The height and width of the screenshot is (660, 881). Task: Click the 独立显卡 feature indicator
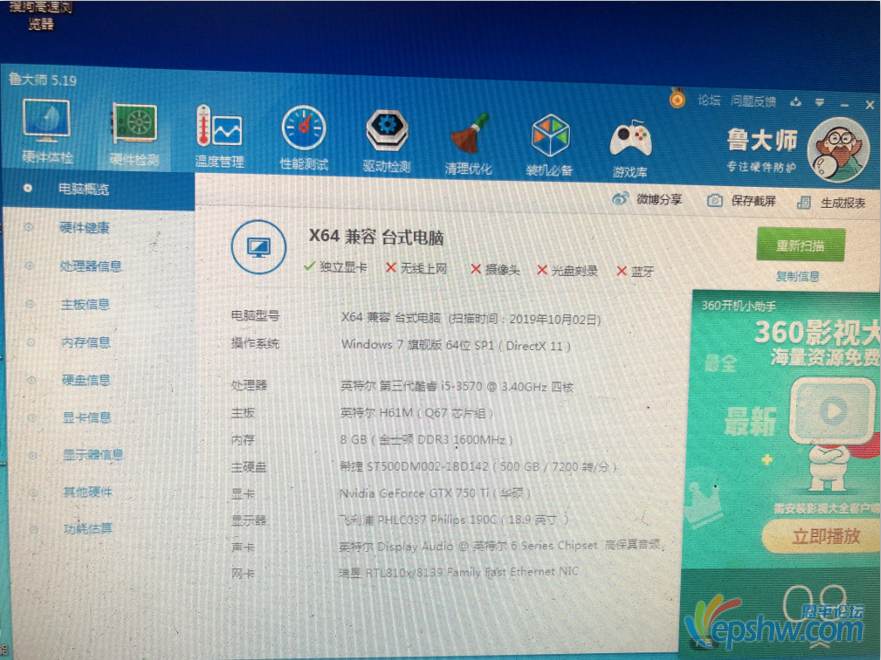[335, 267]
